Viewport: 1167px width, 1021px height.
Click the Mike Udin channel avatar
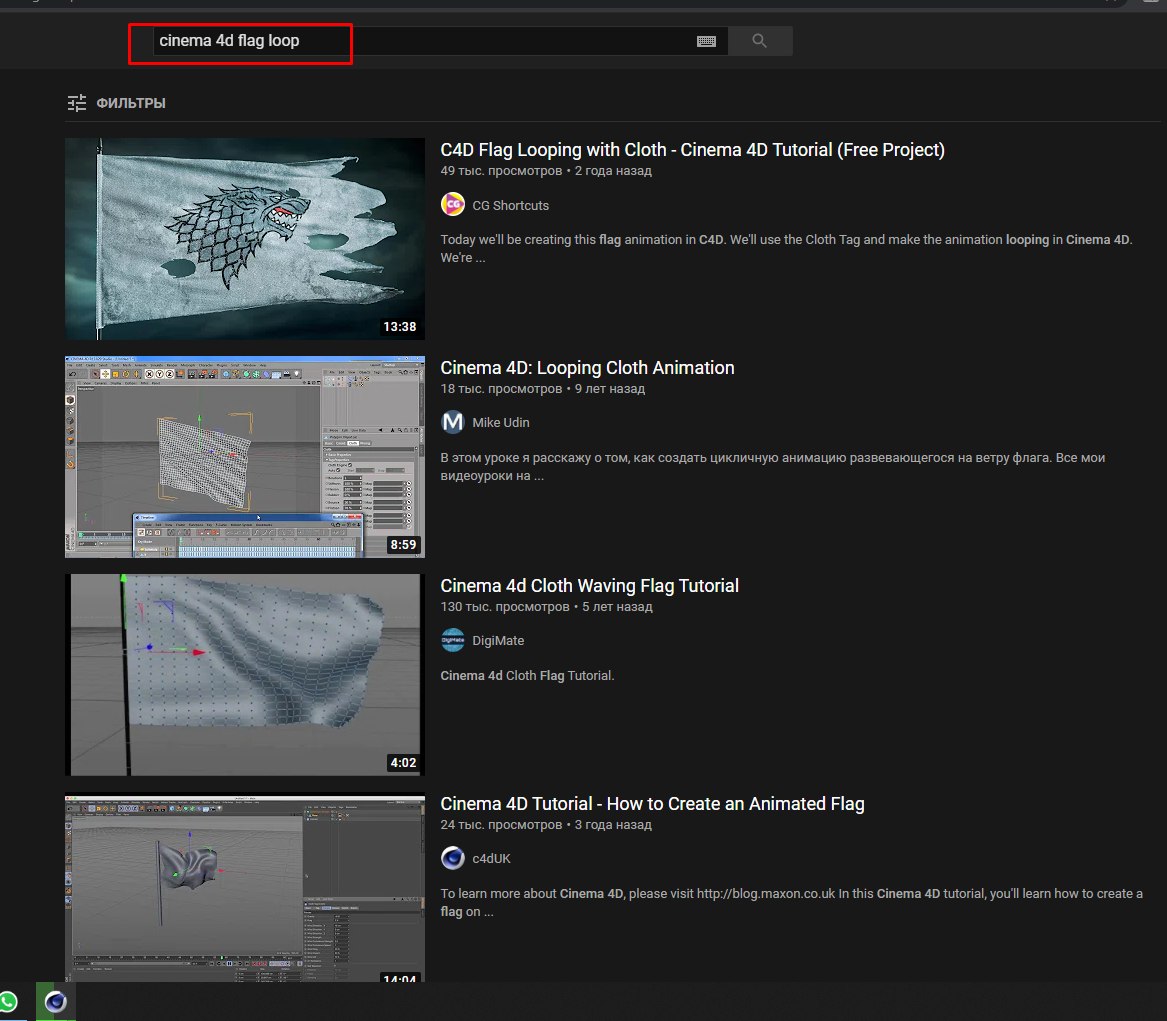[x=453, y=422]
